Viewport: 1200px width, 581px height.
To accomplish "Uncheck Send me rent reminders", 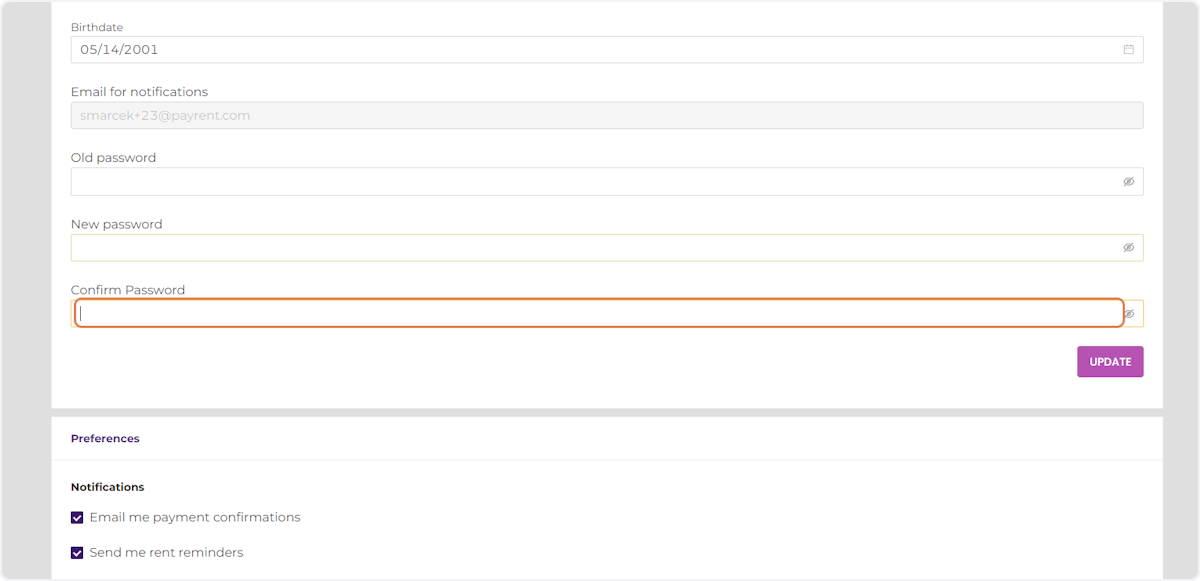I will point(77,552).
